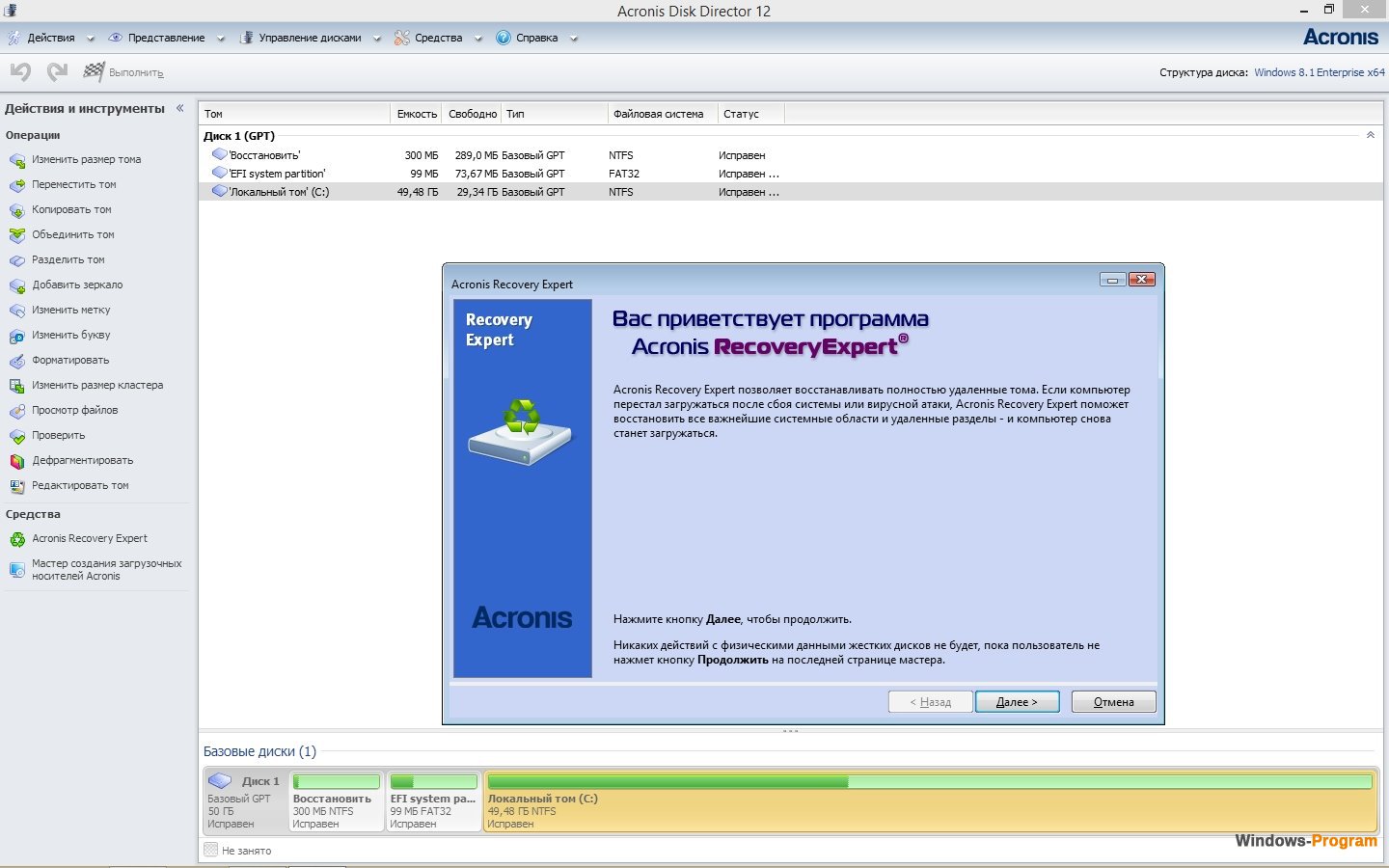This screenshot has width=1389, height=868.
Task: Open the Управление дисками menu
Action: click(x=310, y=38)
